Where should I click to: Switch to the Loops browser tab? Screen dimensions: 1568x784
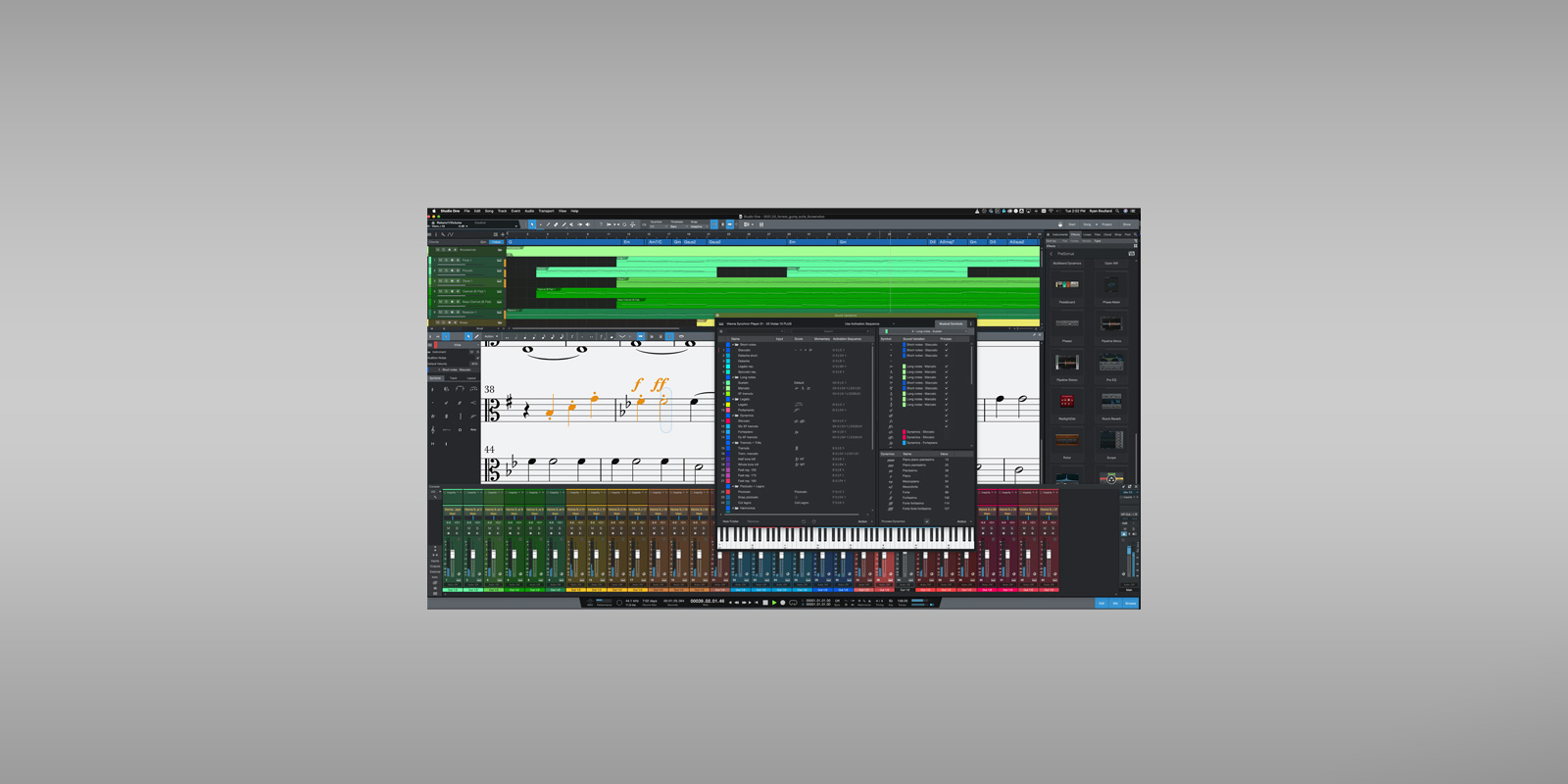[1087, 234]
